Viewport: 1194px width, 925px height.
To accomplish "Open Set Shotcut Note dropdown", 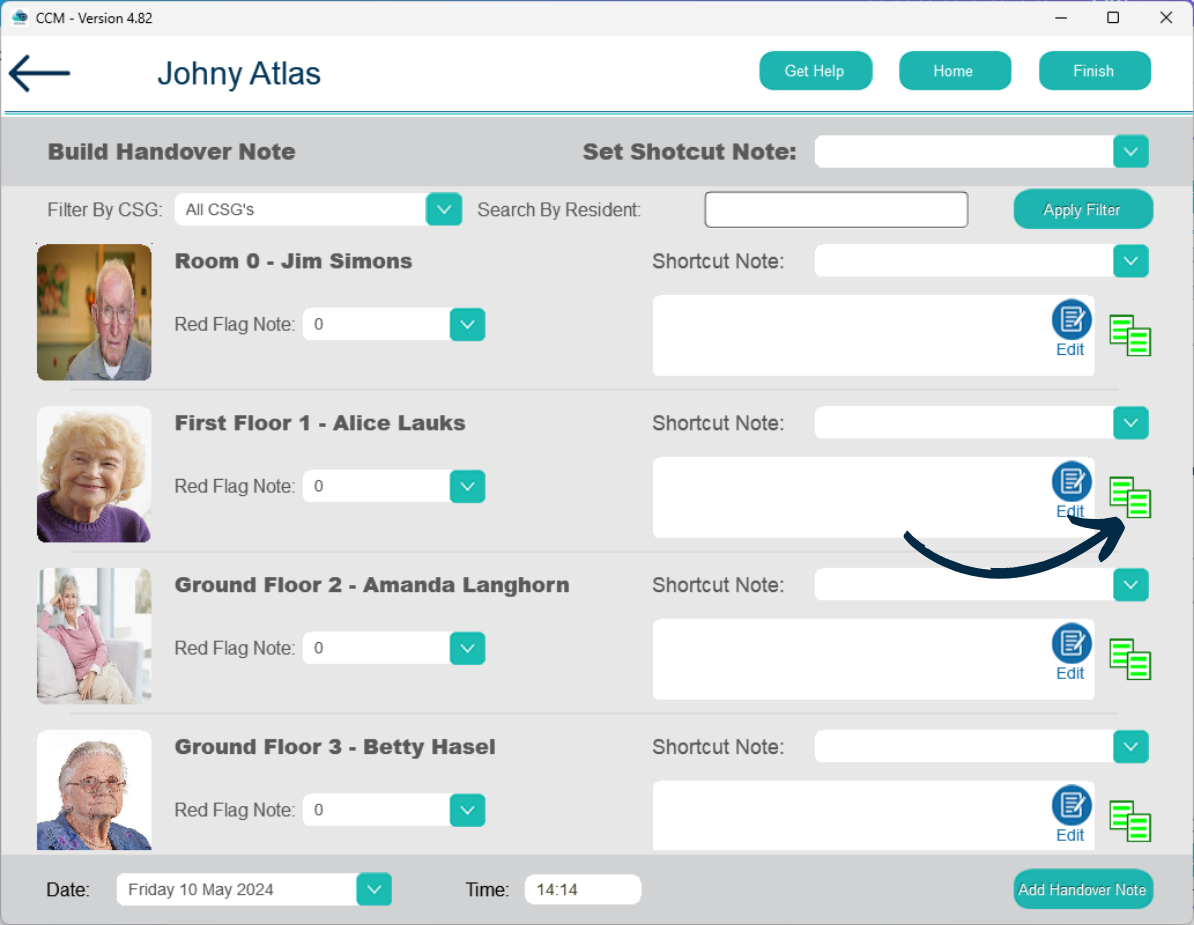I will (1131, 152).
